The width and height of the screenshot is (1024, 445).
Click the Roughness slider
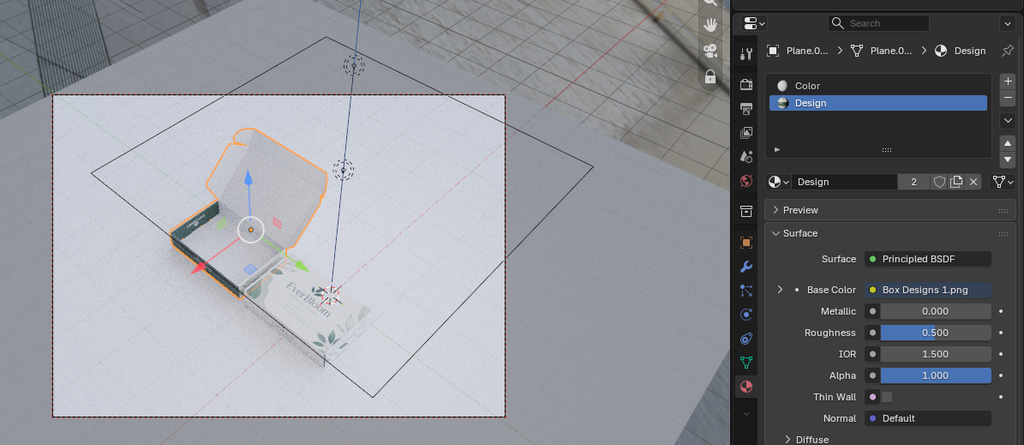point(927,333)
